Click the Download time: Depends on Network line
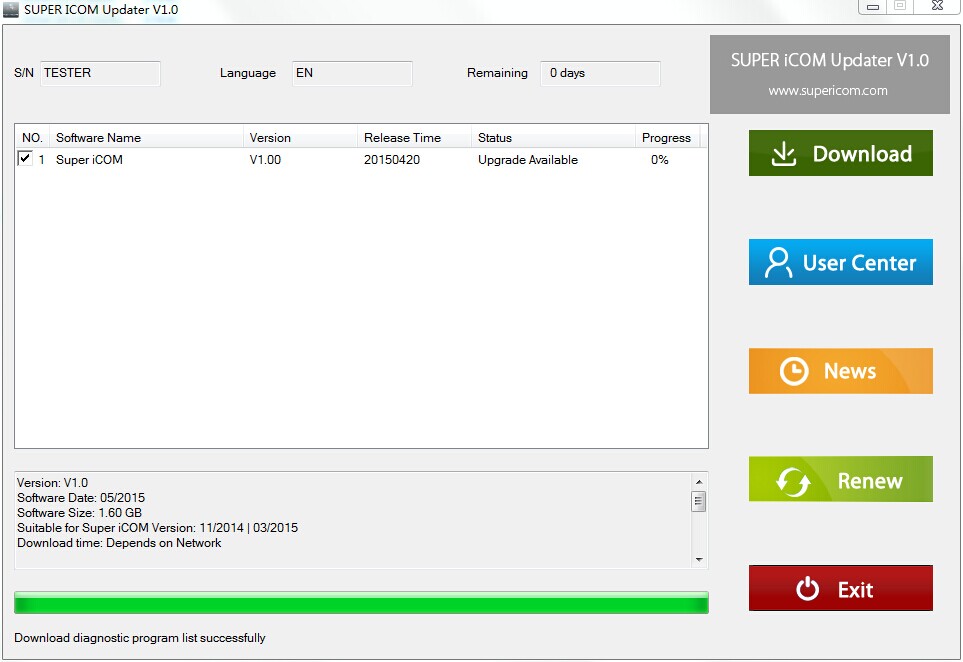This screenshot has width=963, height=662. pos(119,543)
